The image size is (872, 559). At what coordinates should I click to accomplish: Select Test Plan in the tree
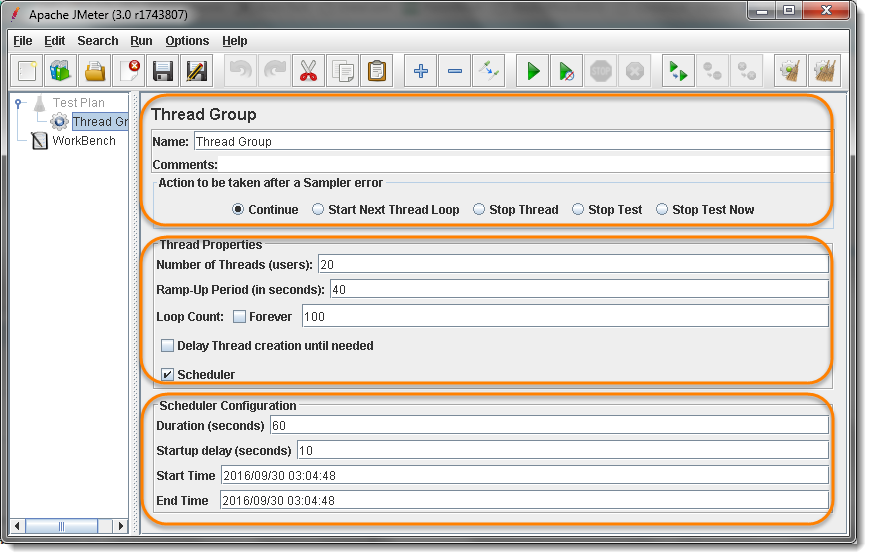(x=78, y=103)
